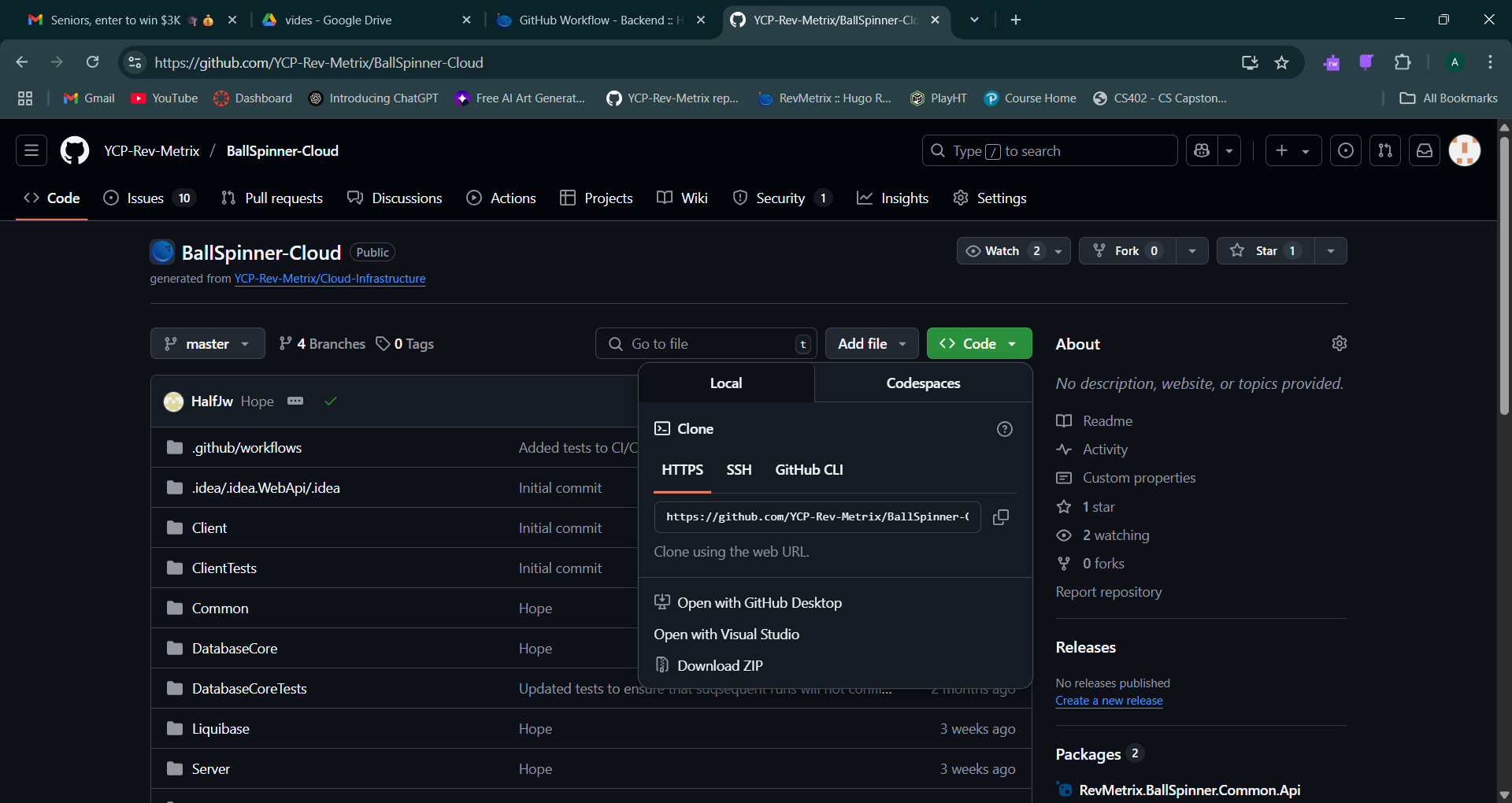Open the Add file dropdown

pyautogui.click(x=872, y=344)
